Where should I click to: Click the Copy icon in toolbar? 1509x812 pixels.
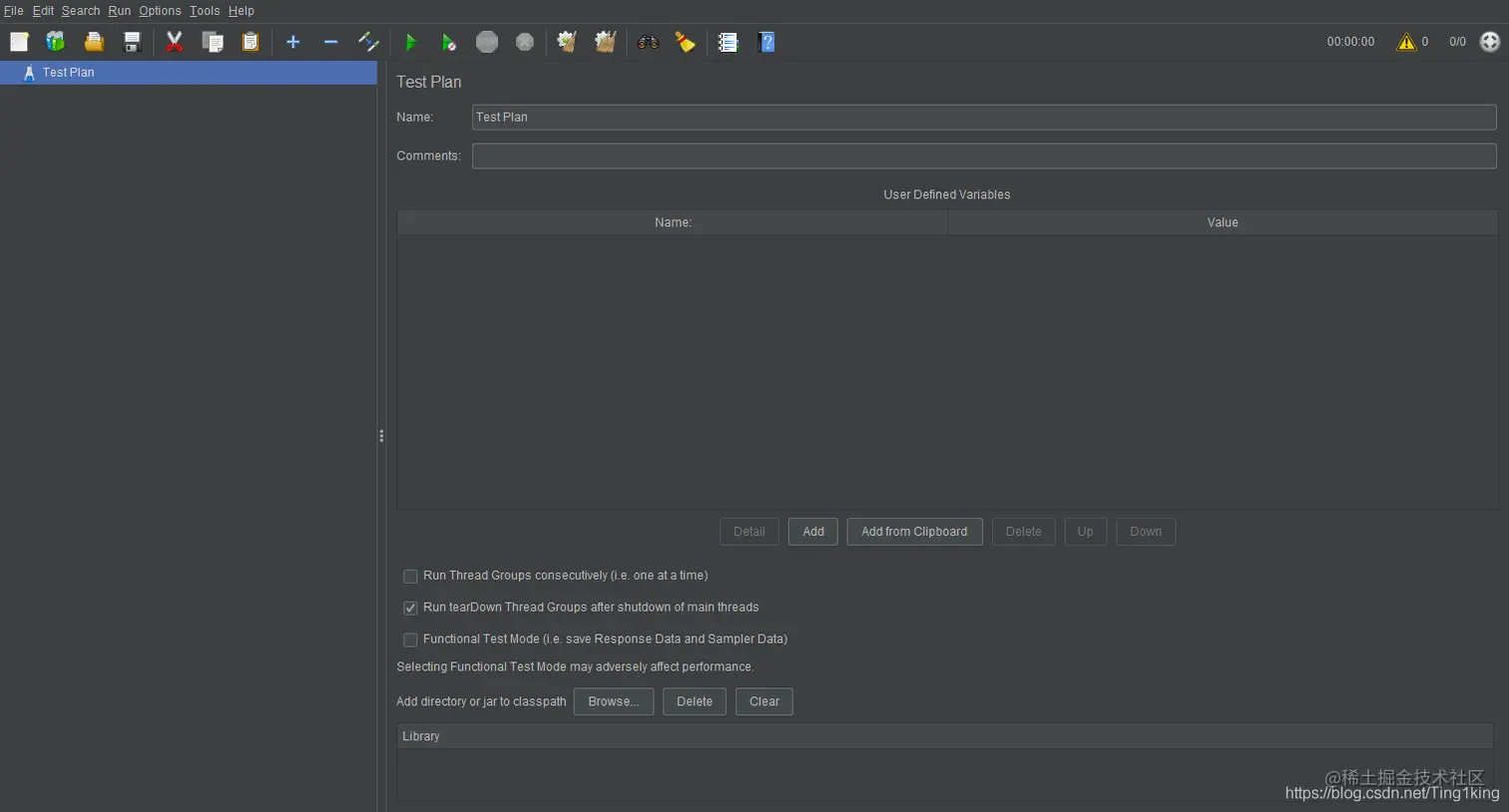click(x=213, y=42)
